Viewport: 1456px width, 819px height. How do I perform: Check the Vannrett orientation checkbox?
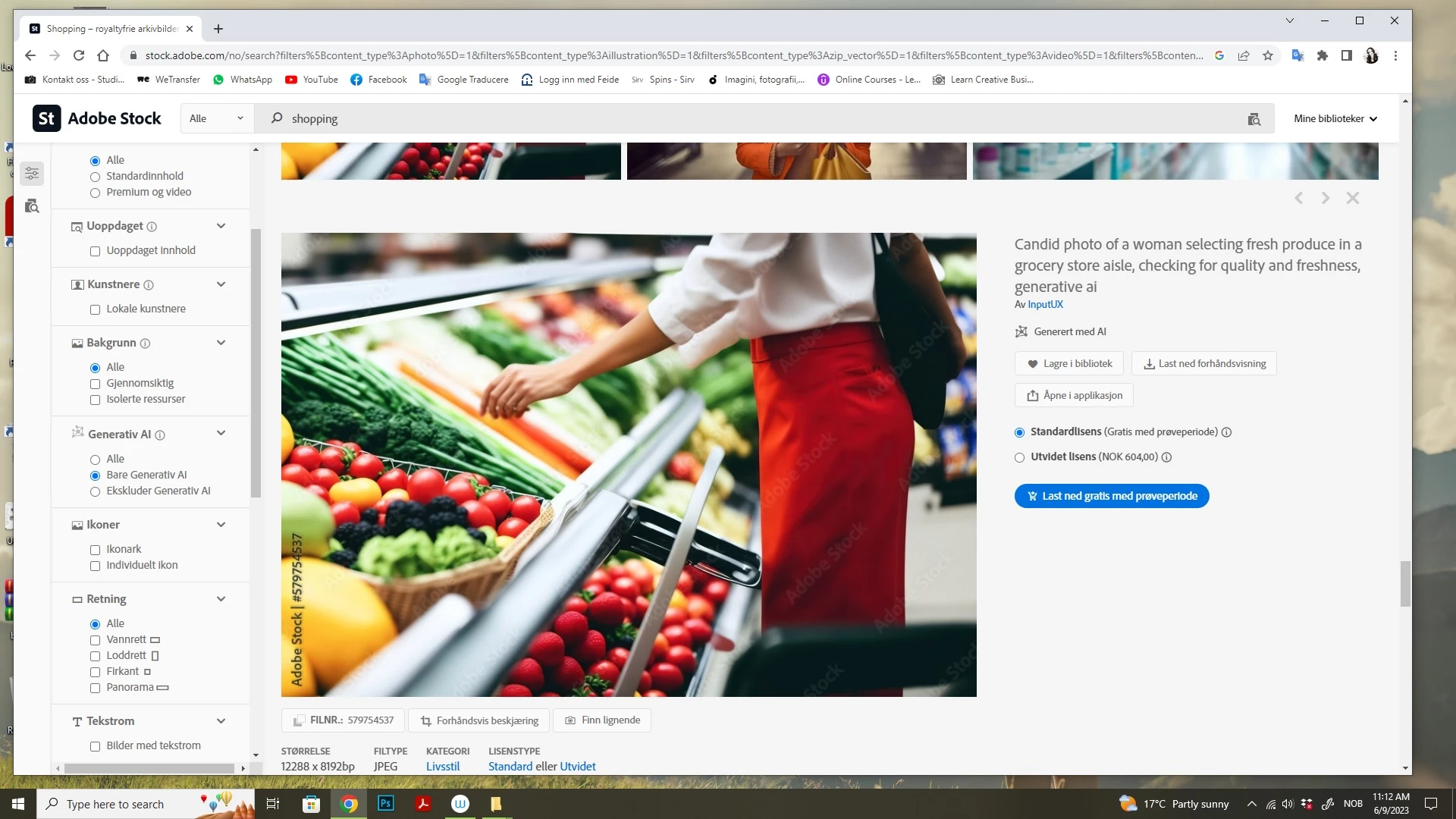(x=96, y=640)
